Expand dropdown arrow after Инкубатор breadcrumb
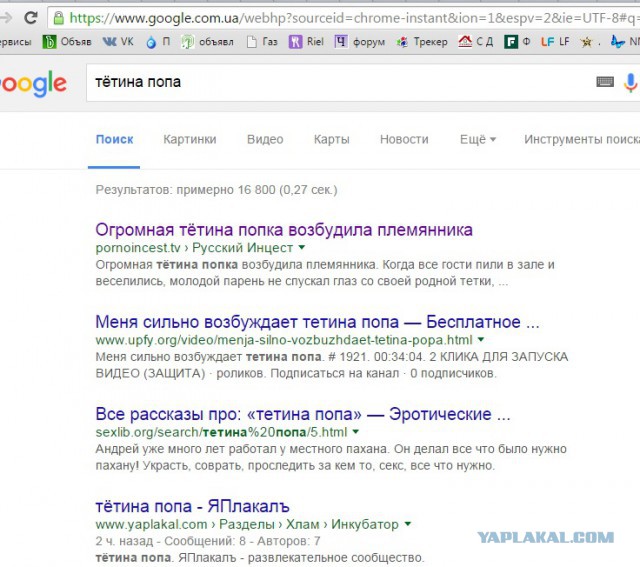This screenshot has height=567, width=640. pos(407,524)
